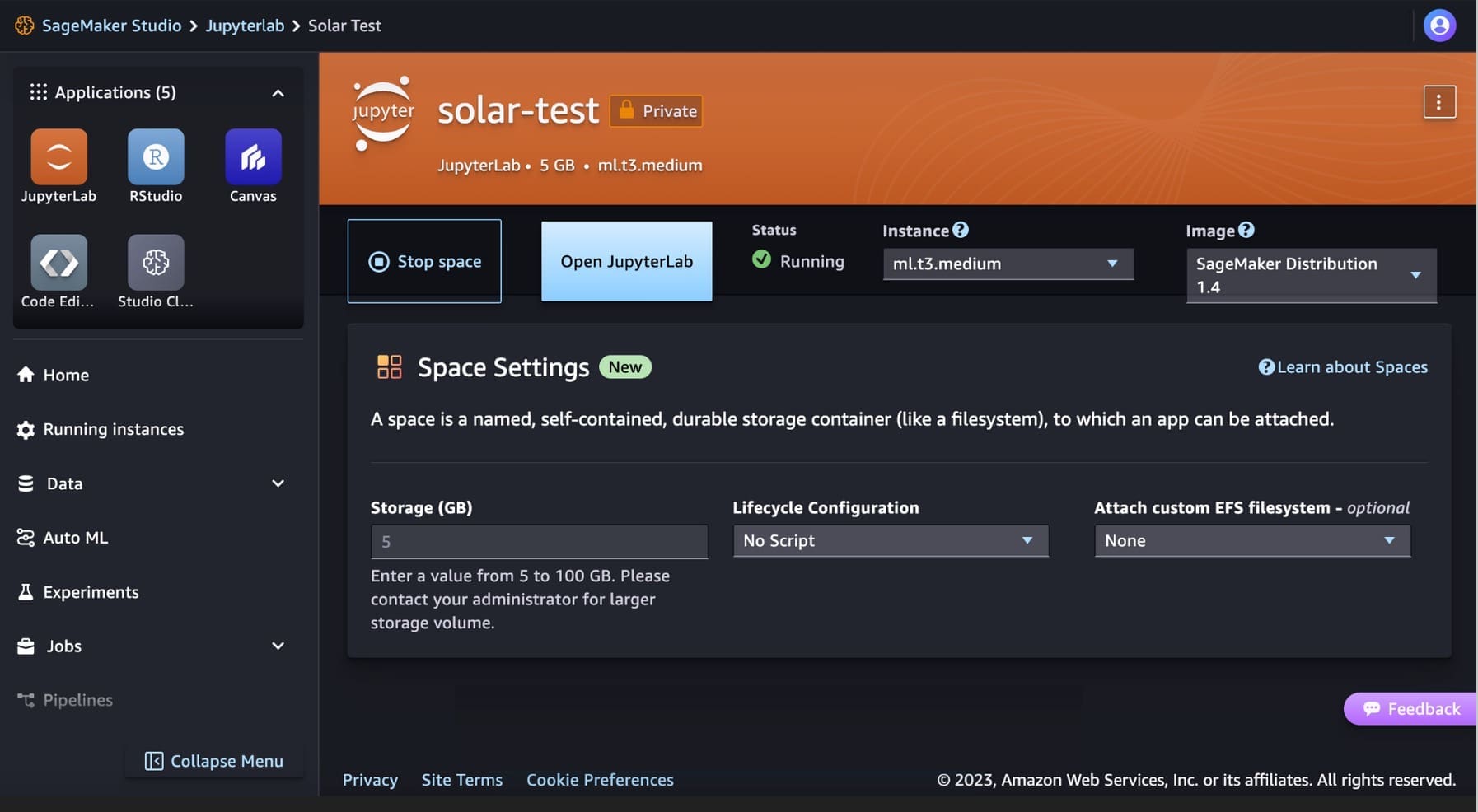Click the Experiments flask icon
The height and width of the screenshot is (812, 1478).
tap(26, 592)
